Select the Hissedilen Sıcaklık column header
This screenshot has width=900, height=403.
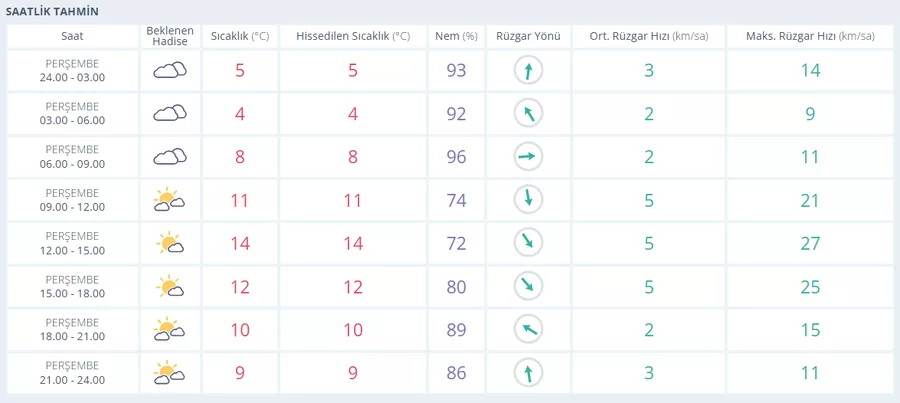353,36
